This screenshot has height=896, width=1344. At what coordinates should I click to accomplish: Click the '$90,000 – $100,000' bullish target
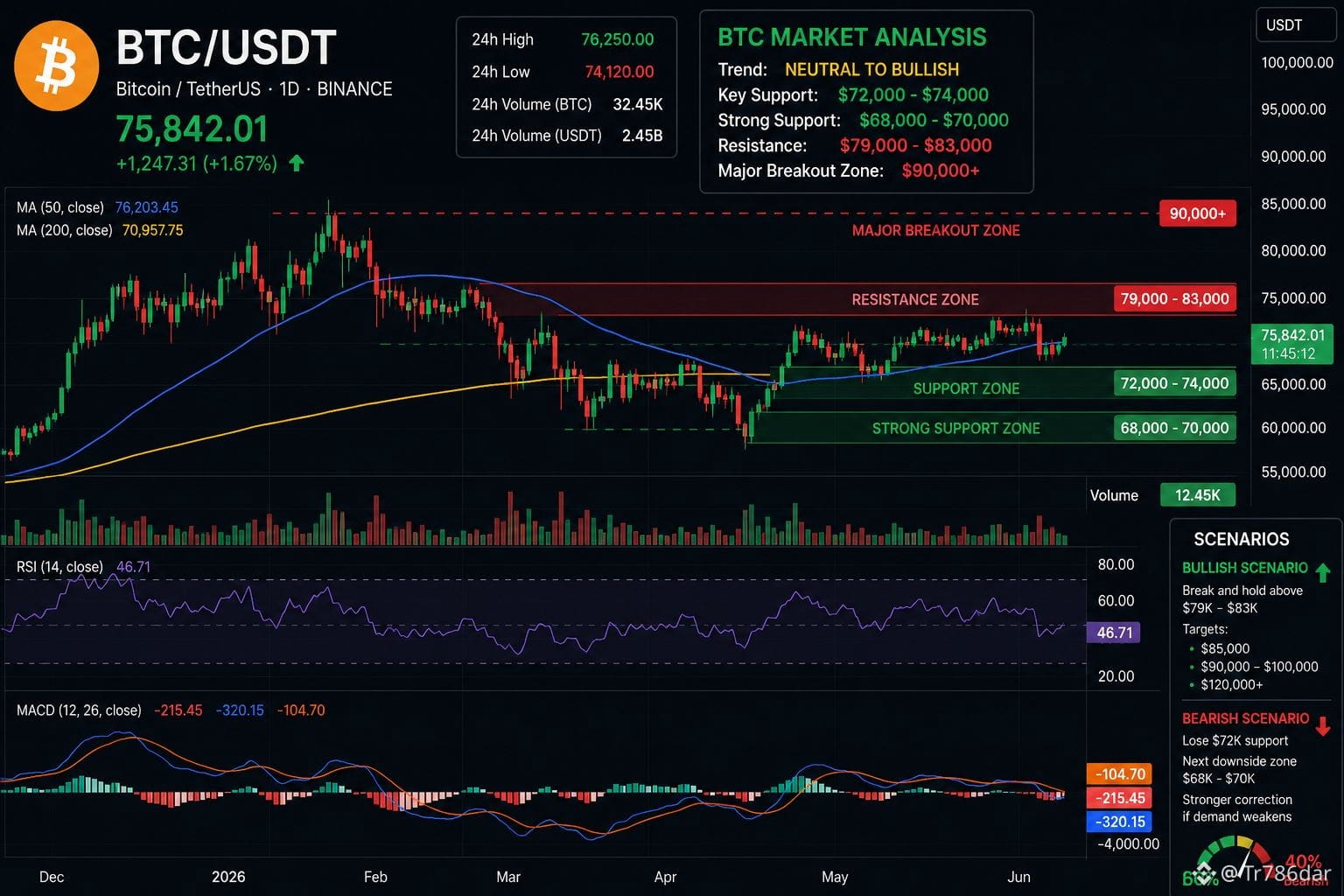pyautogui.click(x=1259, y=667)
